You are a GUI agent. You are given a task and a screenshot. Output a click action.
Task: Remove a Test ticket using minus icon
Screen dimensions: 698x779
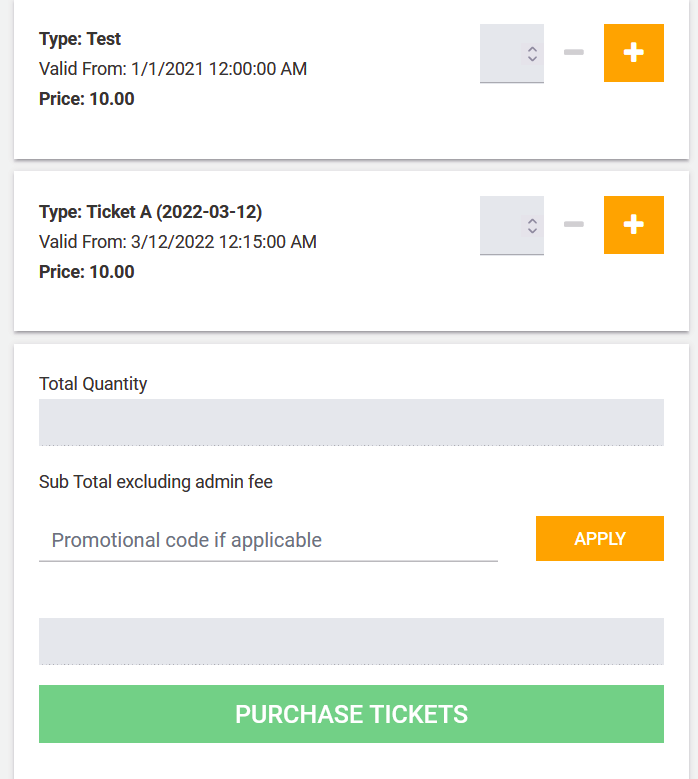pyautogui.click(x=574, y=52)
